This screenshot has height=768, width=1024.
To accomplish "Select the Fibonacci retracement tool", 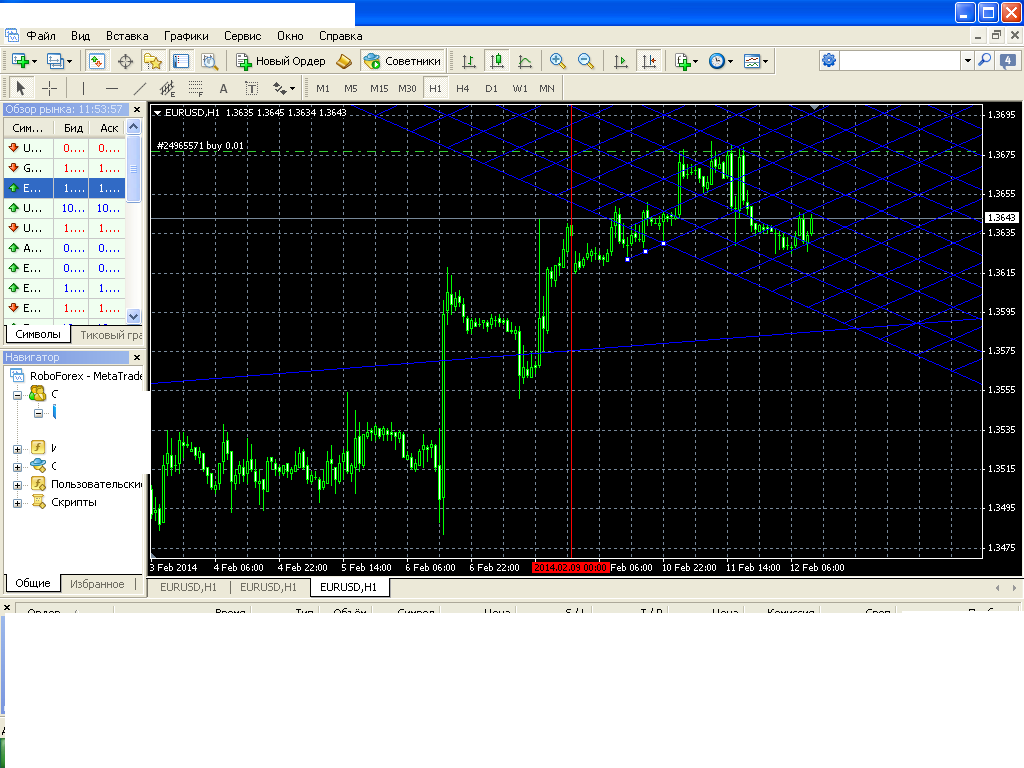I will click(196, 88).
